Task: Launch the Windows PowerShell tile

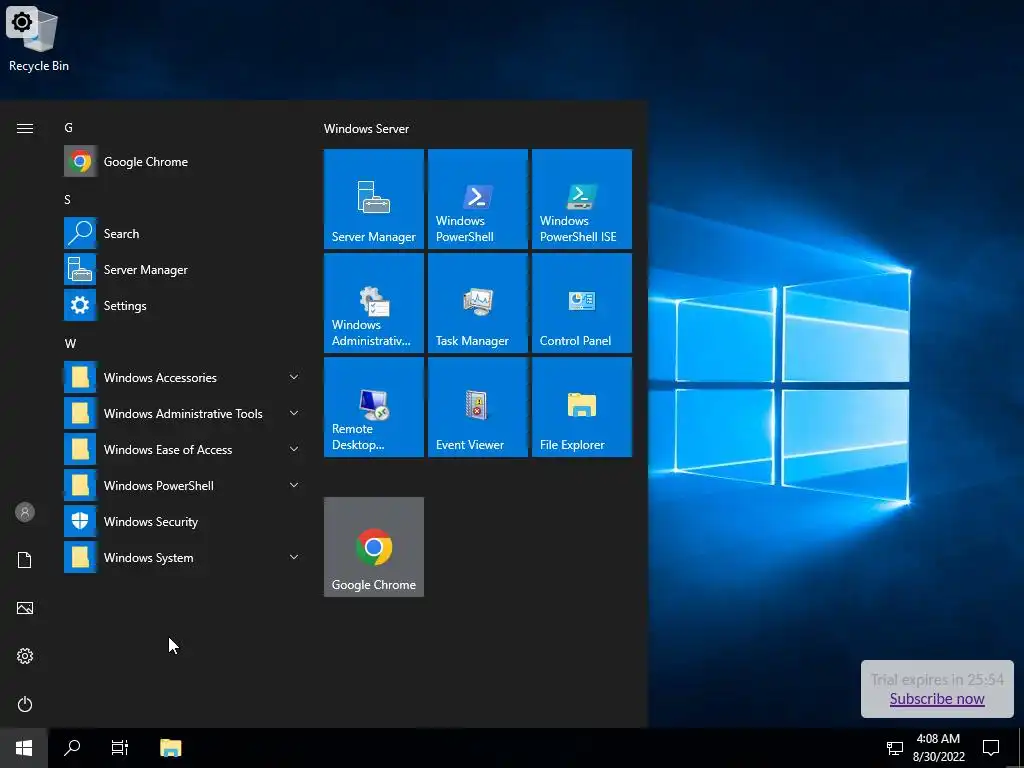Action: (477, 199)
